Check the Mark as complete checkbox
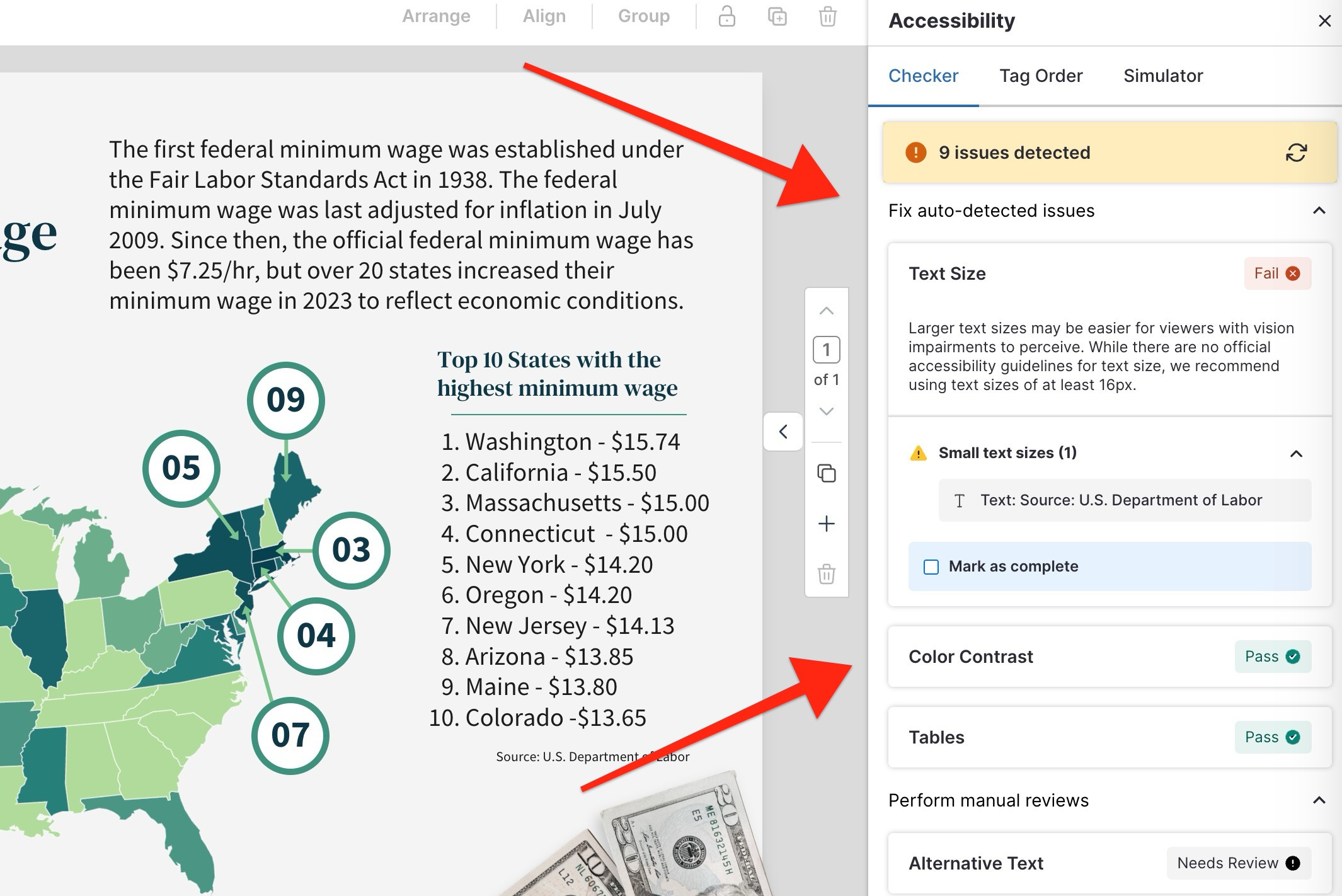This screenshot has width=1342, height=896. (932, 566)
